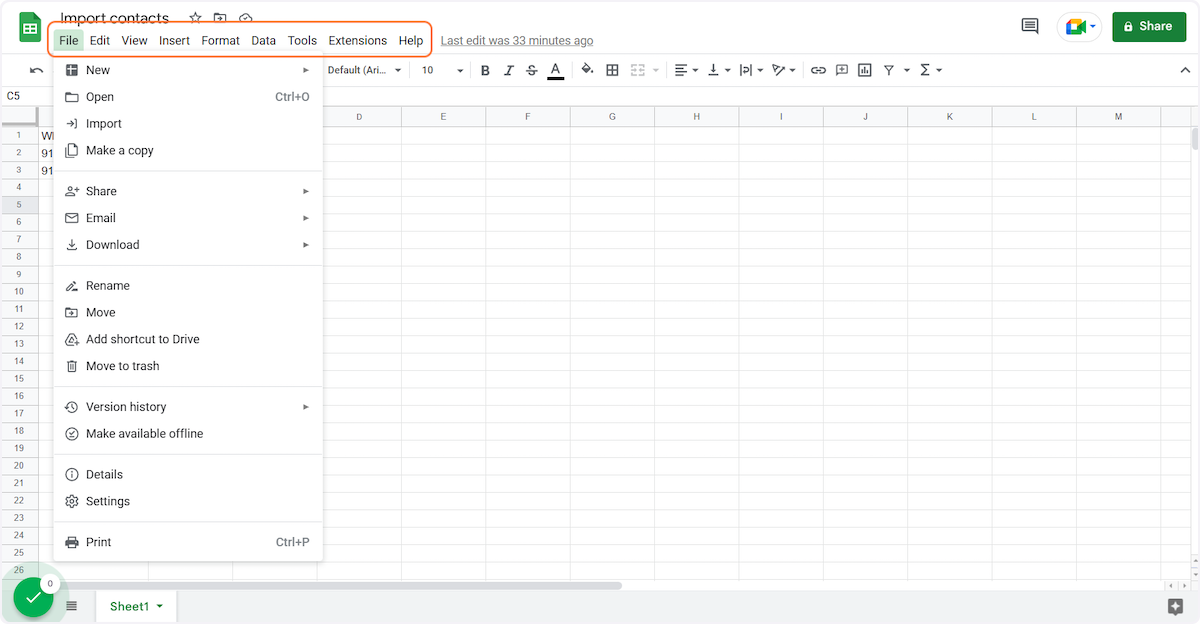
Task: Open horizontal align options
Action: click(x=686, y=70)
